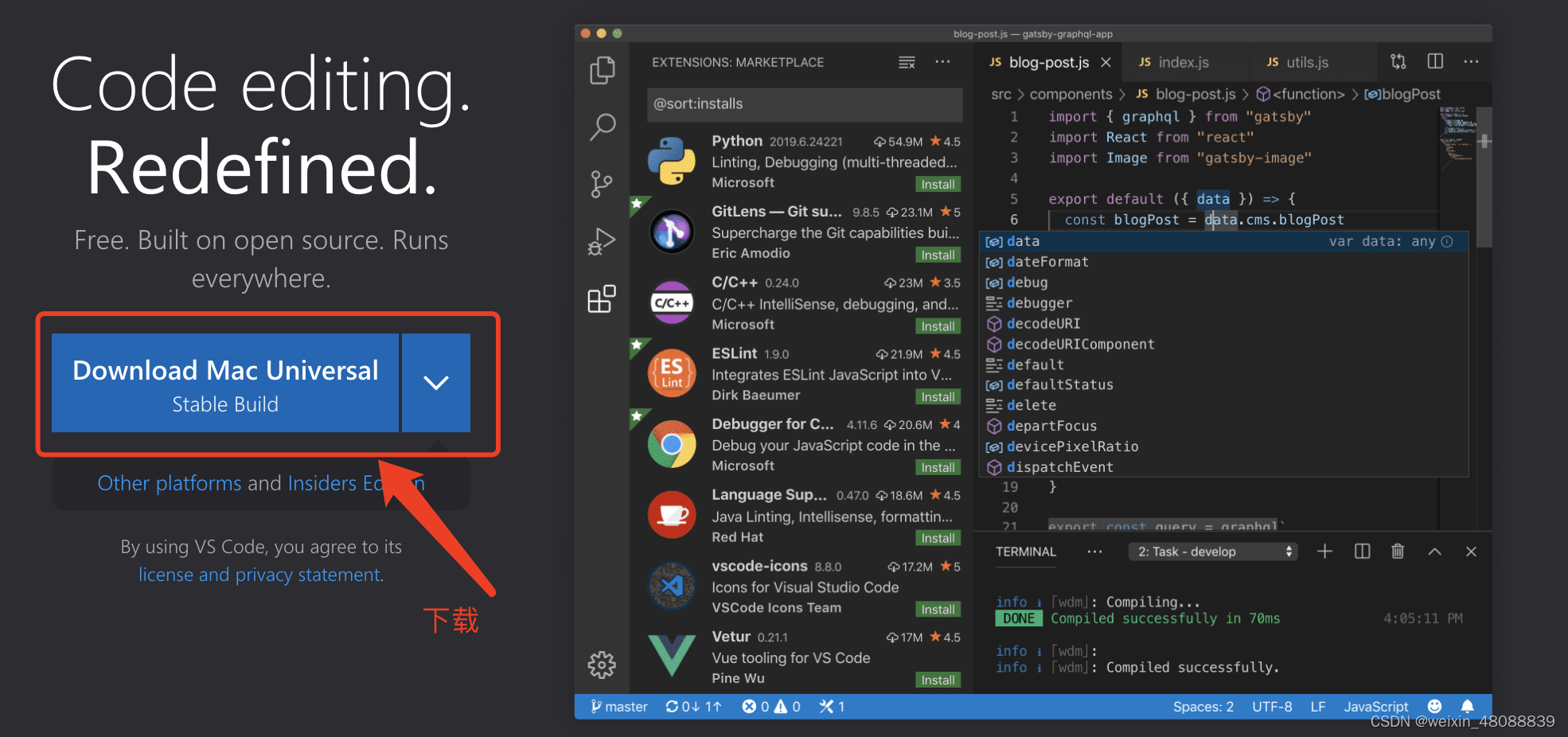Viewport: 1568px width, 737px height.
Task: Click the compare changes icon in editor toolbar
Action: 1398,61
